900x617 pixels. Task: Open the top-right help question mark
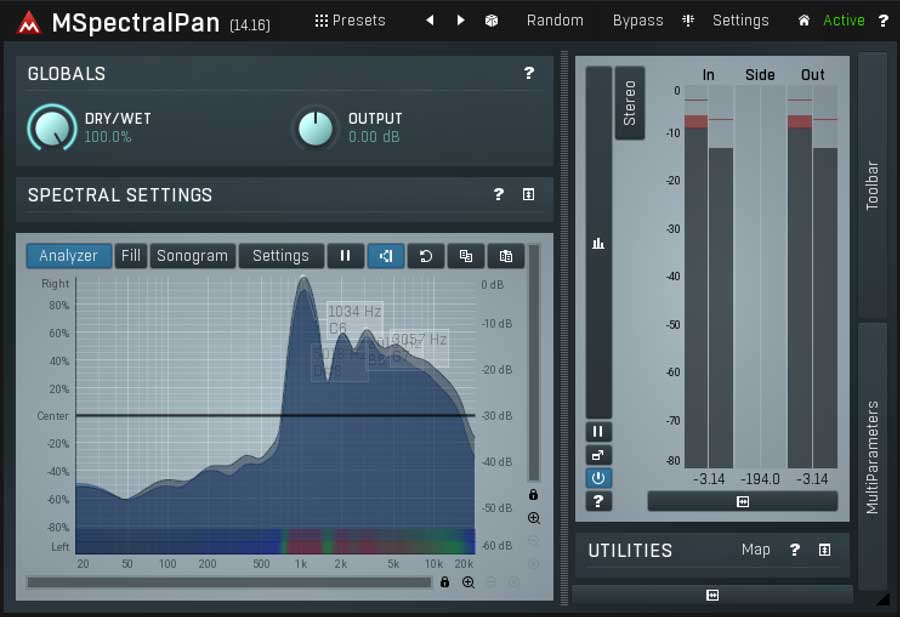click(x=883, y=21)
